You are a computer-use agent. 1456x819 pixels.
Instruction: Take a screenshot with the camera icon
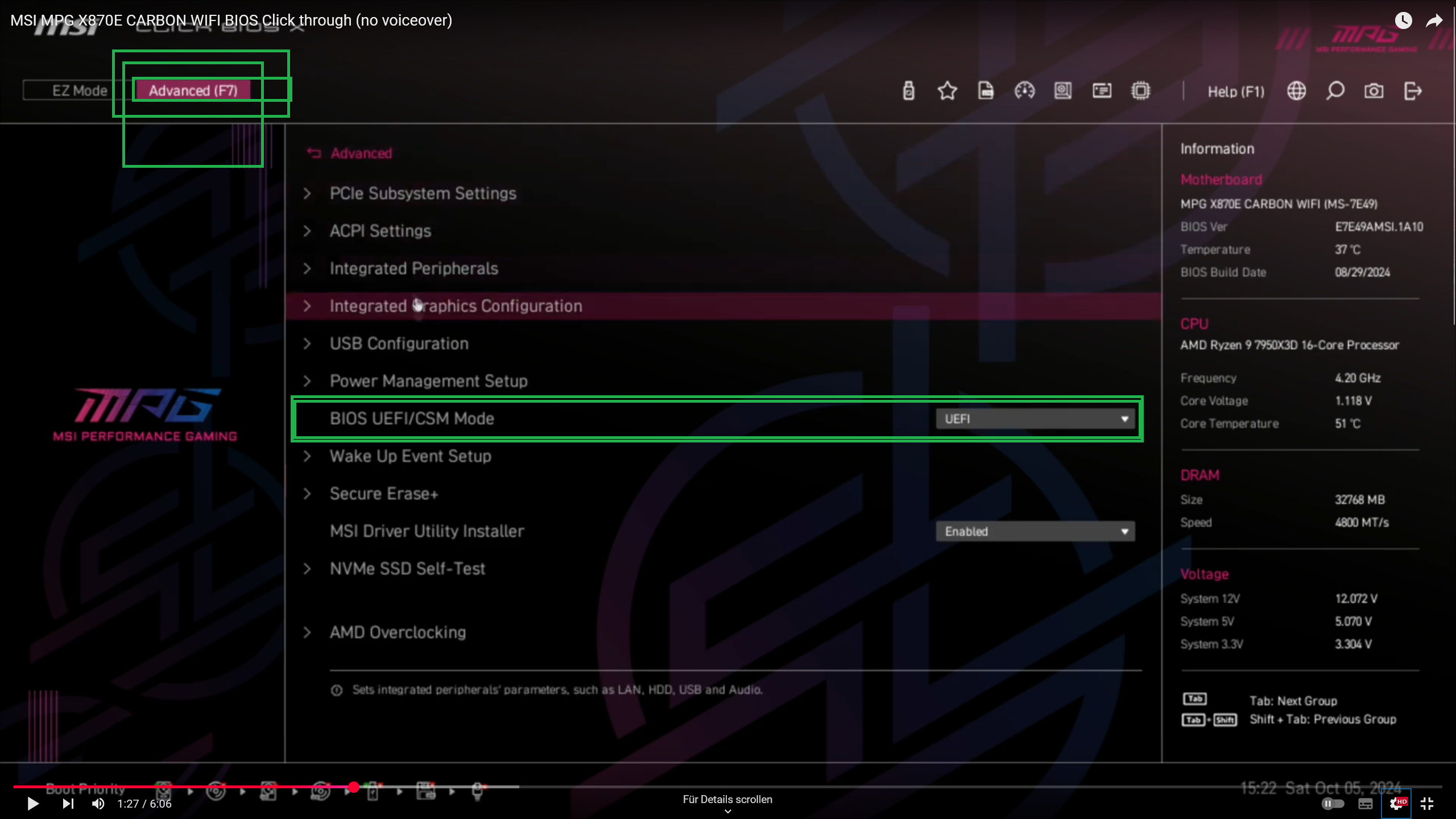[1374, 91]
